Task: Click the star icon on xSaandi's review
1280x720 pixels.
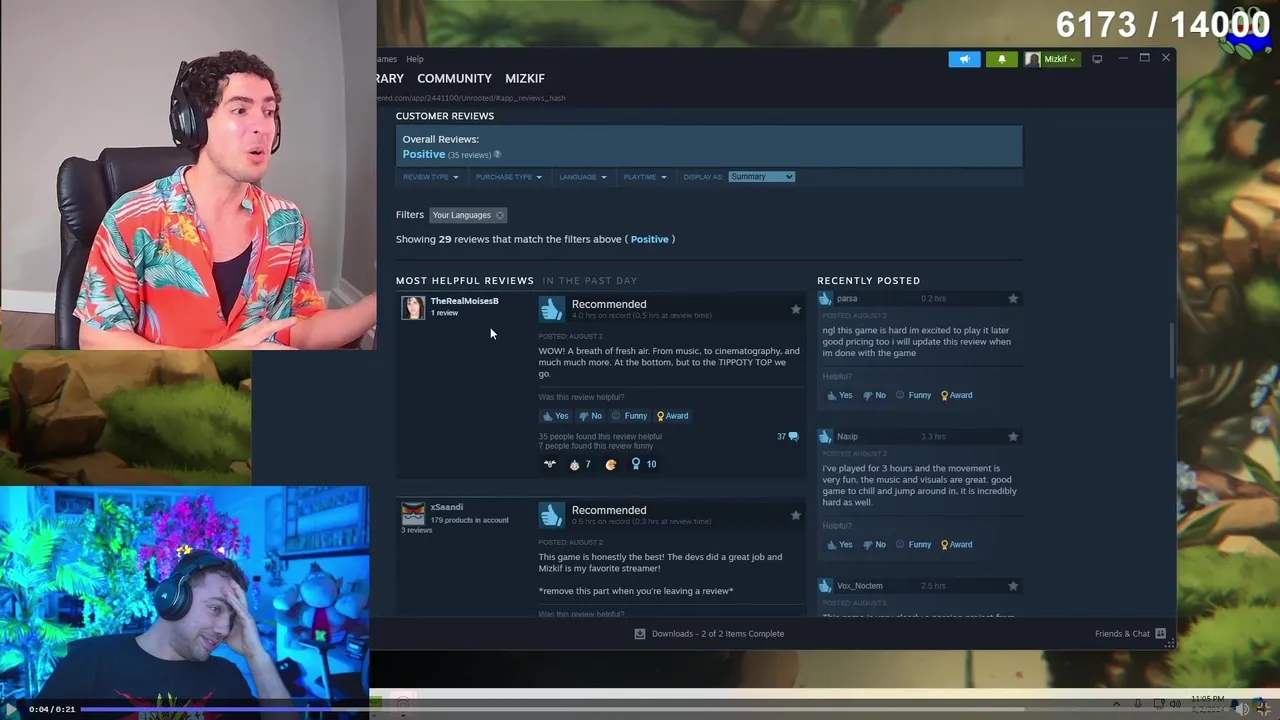Action: [x=796, y=515]
